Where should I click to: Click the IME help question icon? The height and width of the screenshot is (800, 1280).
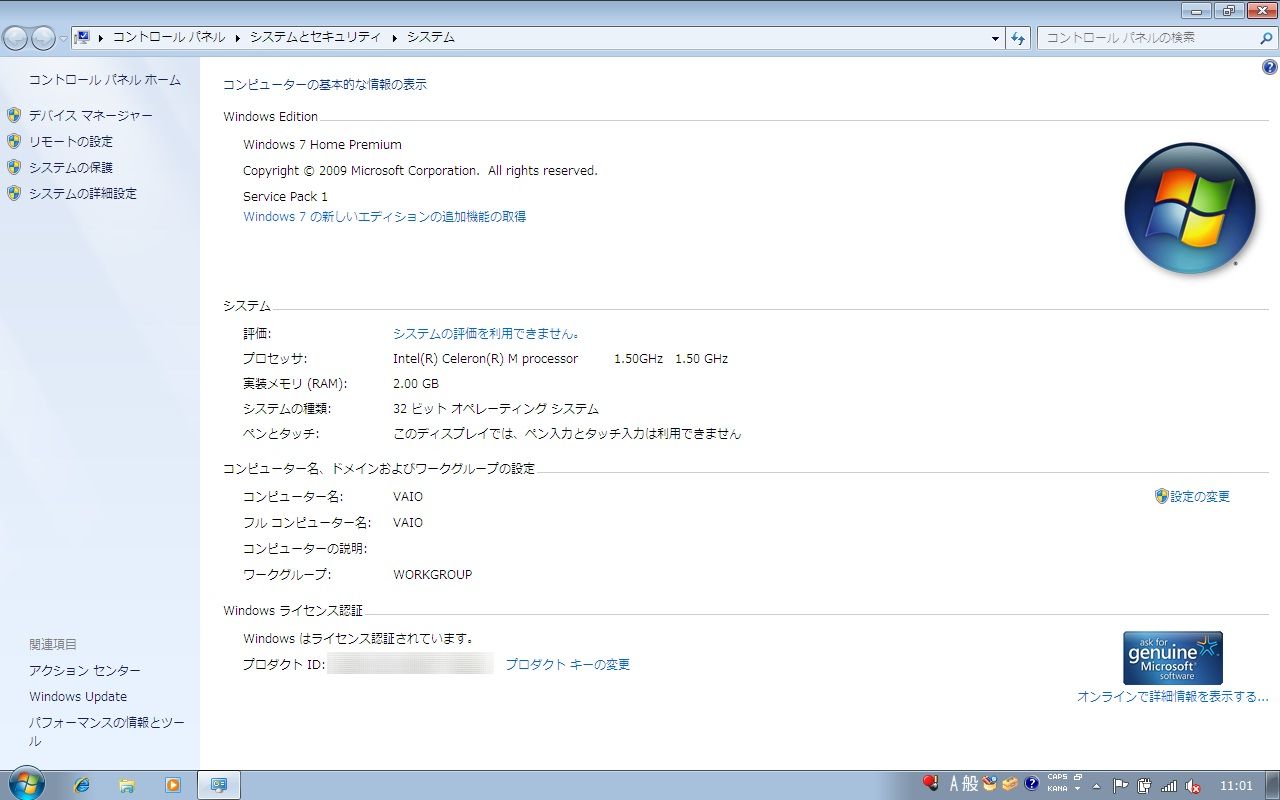tap(1032, 784)
